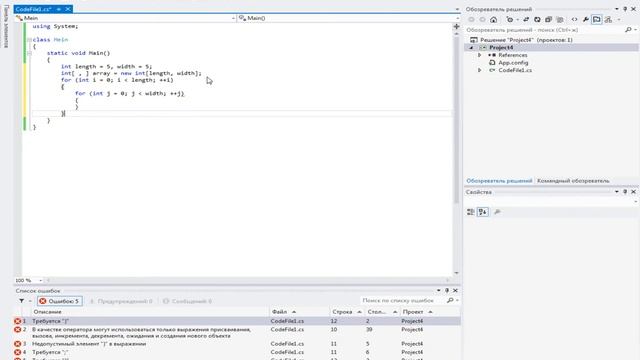Click the sync with active document icon
Image resolution: width=640 pixels, height=360 pixels.
(x=526, y=19)
